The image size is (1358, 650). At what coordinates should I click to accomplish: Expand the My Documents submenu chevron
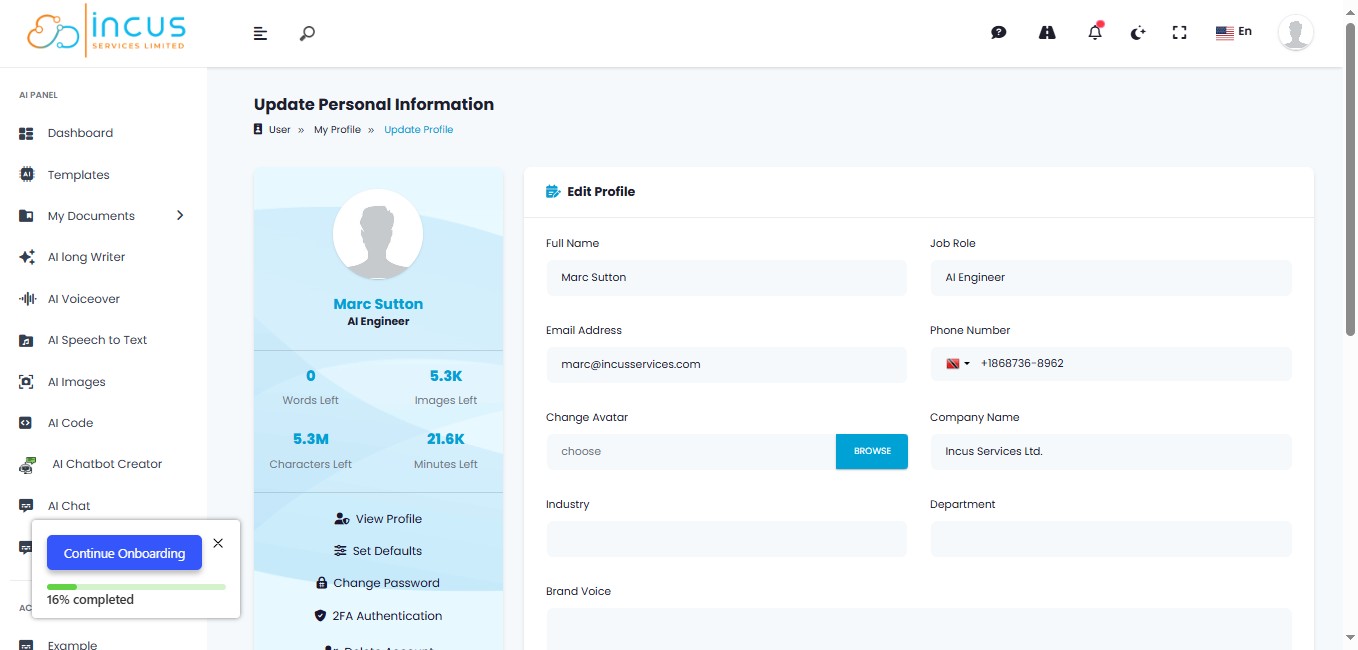(180, 215)
